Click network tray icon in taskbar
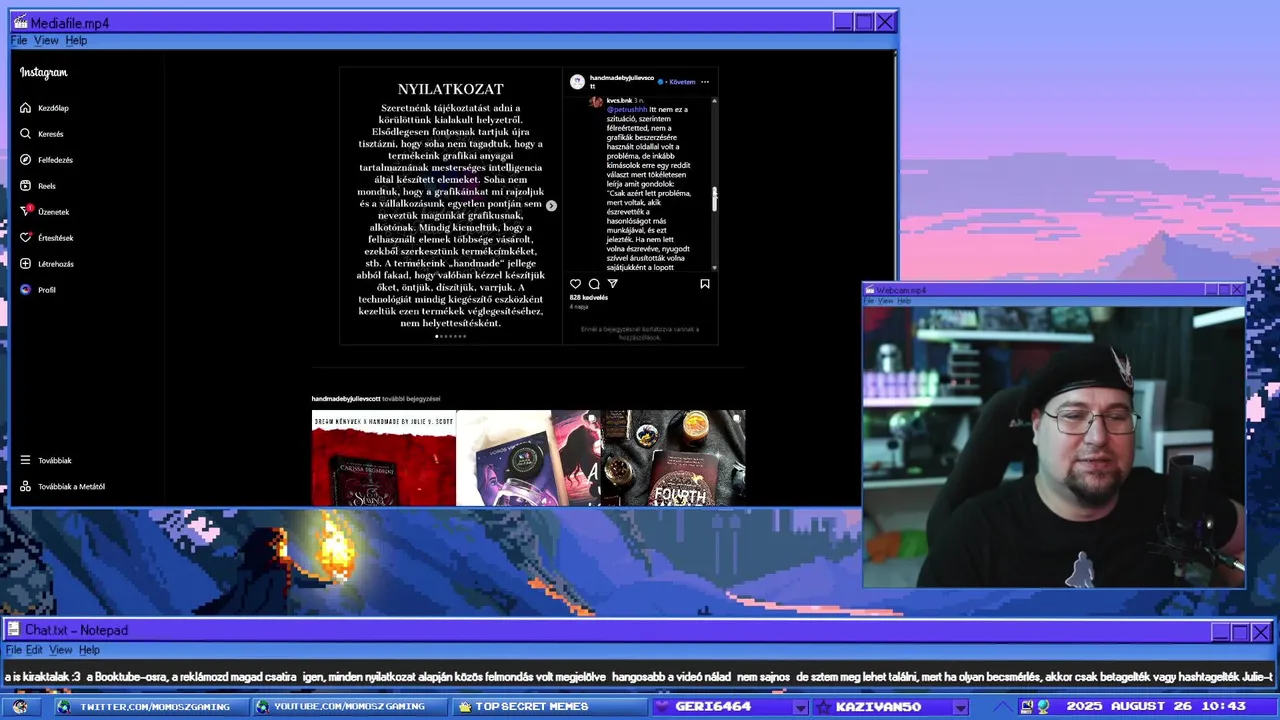 (x=1043, y=706)
